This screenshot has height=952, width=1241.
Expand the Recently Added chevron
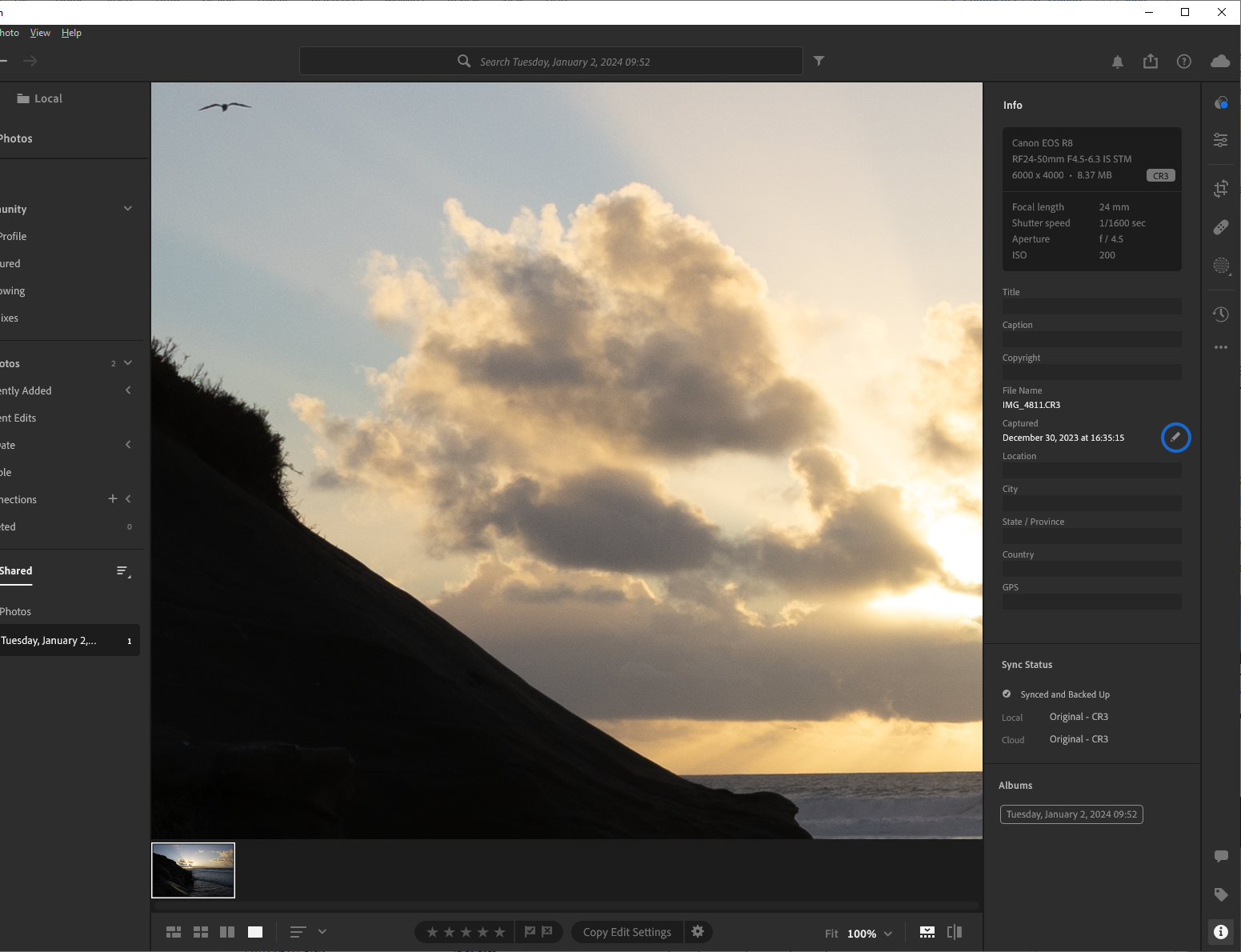[128, 390]
